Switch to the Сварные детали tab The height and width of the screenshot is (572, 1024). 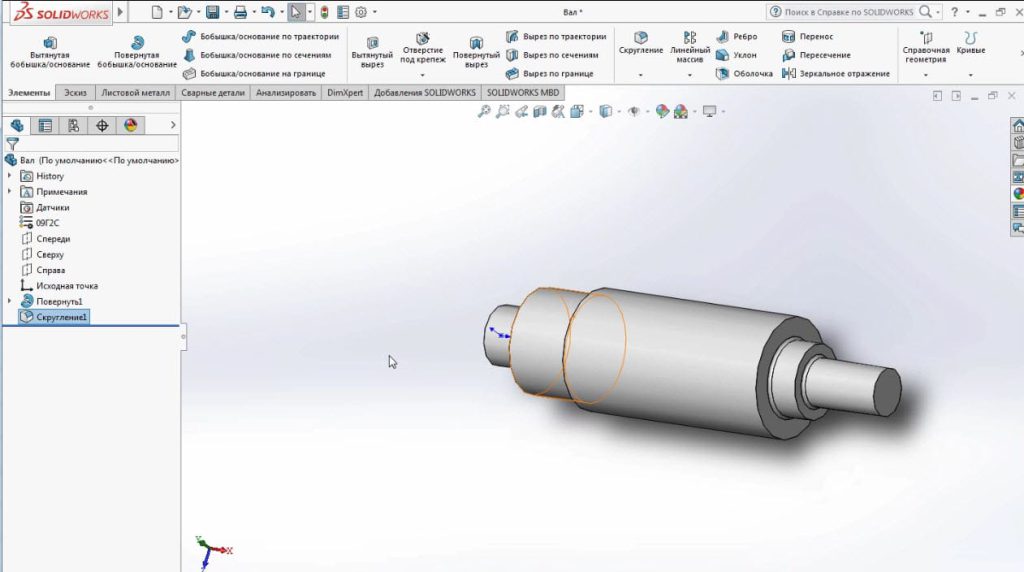213,93
